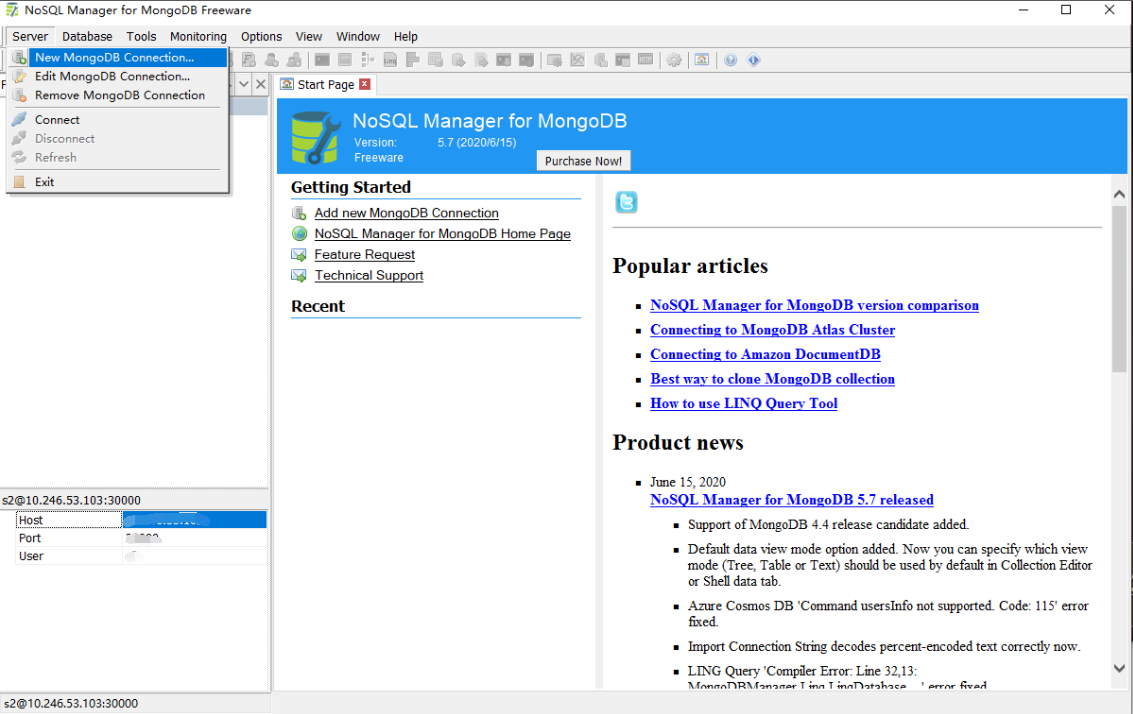Click status bar text s2@10.246.53.103:30000

(71, 703)
